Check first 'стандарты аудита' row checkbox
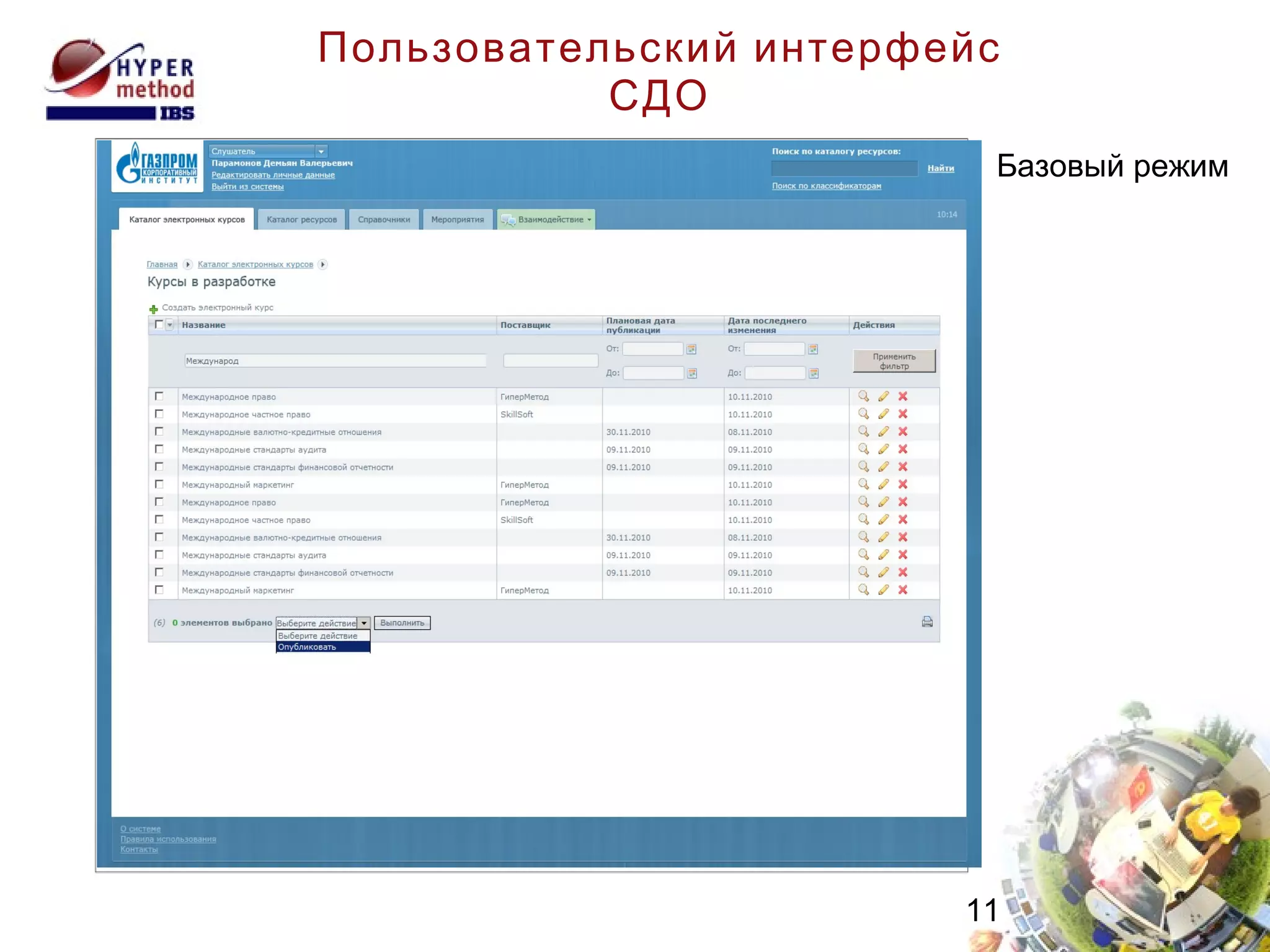The height and width of the screenshot is (952, 1270). 159,449
